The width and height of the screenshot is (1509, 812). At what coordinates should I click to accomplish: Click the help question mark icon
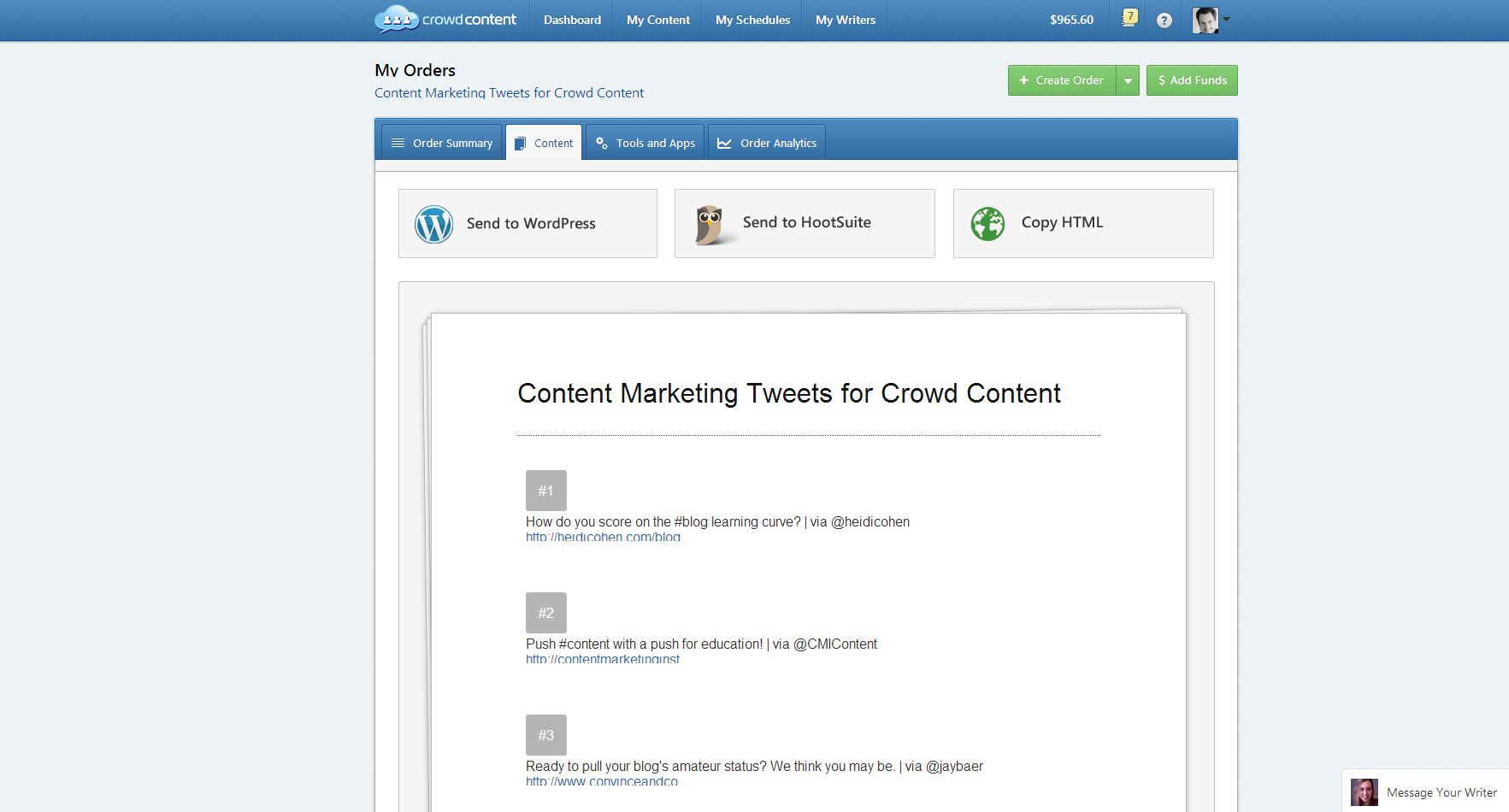point(1164,21)
